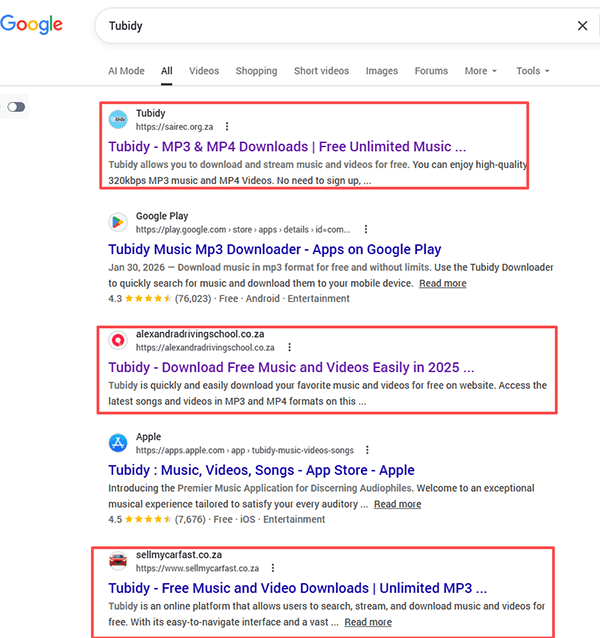
Task: Open 'Tubidy Music Mp3 Downloader' Google Play result
Action: tap(275, 249)
